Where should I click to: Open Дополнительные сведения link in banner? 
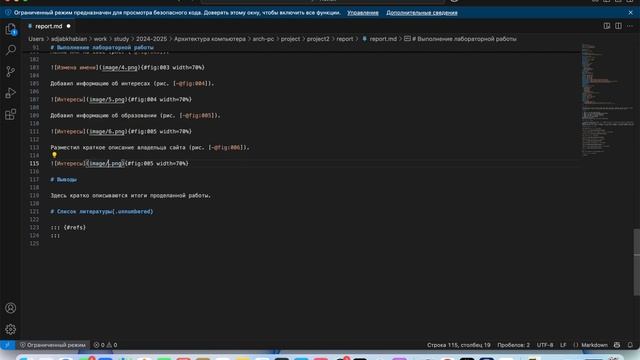click(422, 13)
